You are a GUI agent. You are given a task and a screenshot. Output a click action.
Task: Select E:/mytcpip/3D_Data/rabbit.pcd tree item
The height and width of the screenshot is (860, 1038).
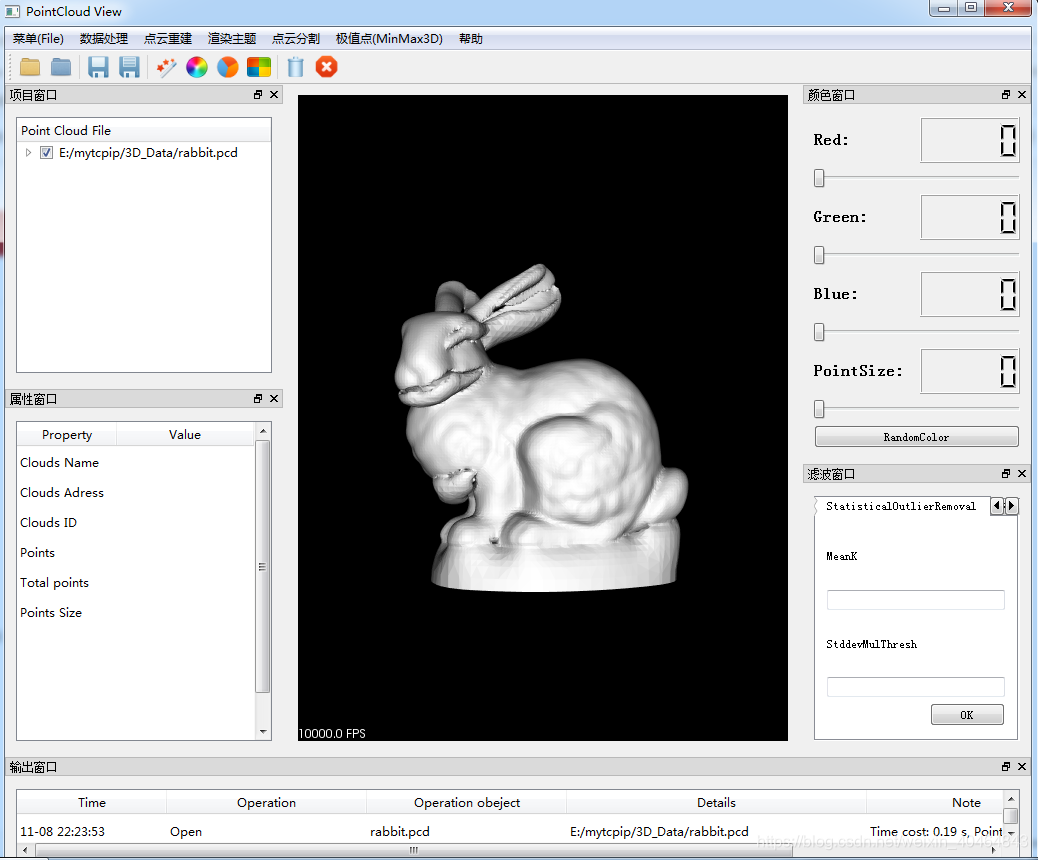point(148,153)
